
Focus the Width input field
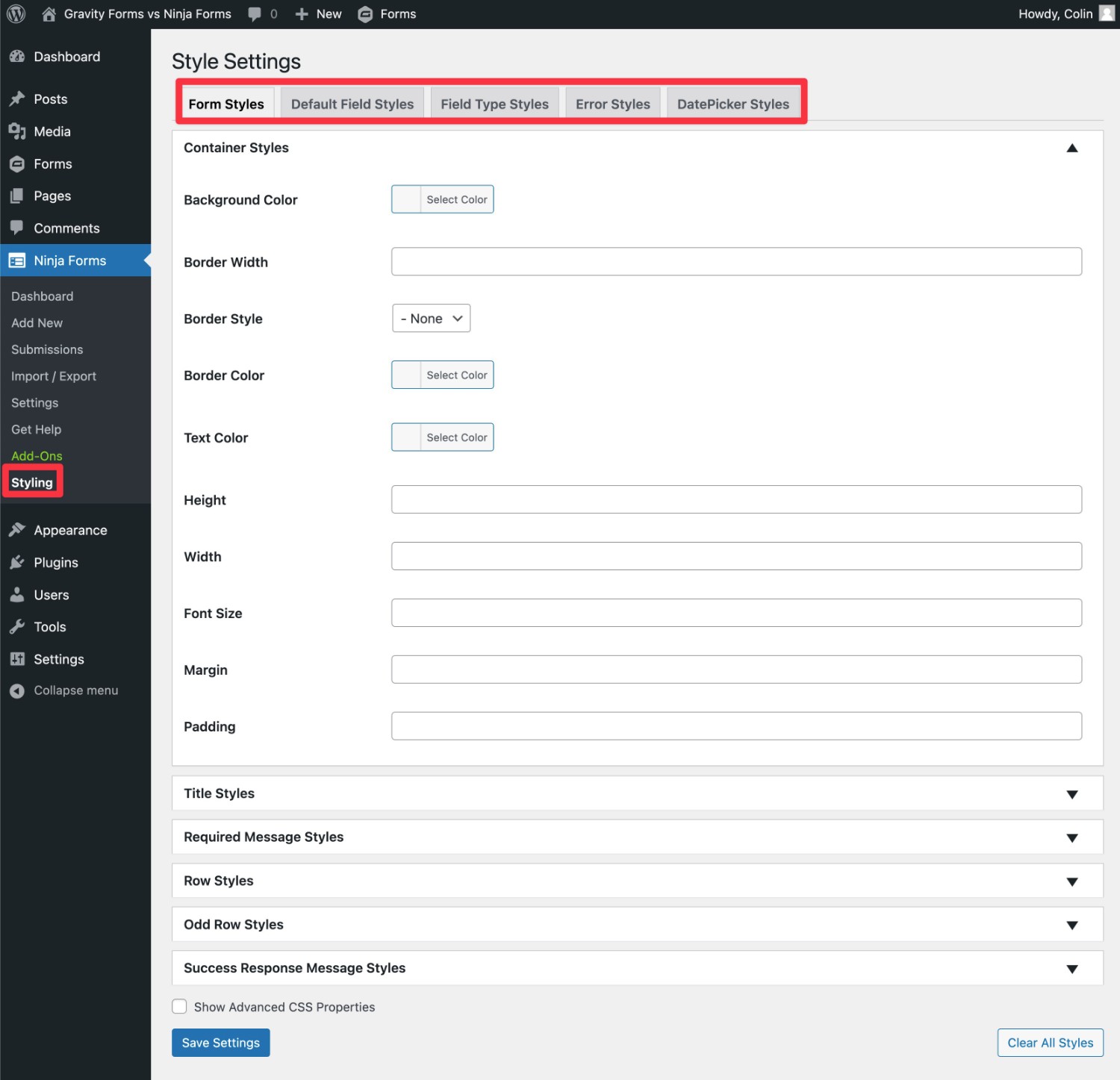(736, 556)
